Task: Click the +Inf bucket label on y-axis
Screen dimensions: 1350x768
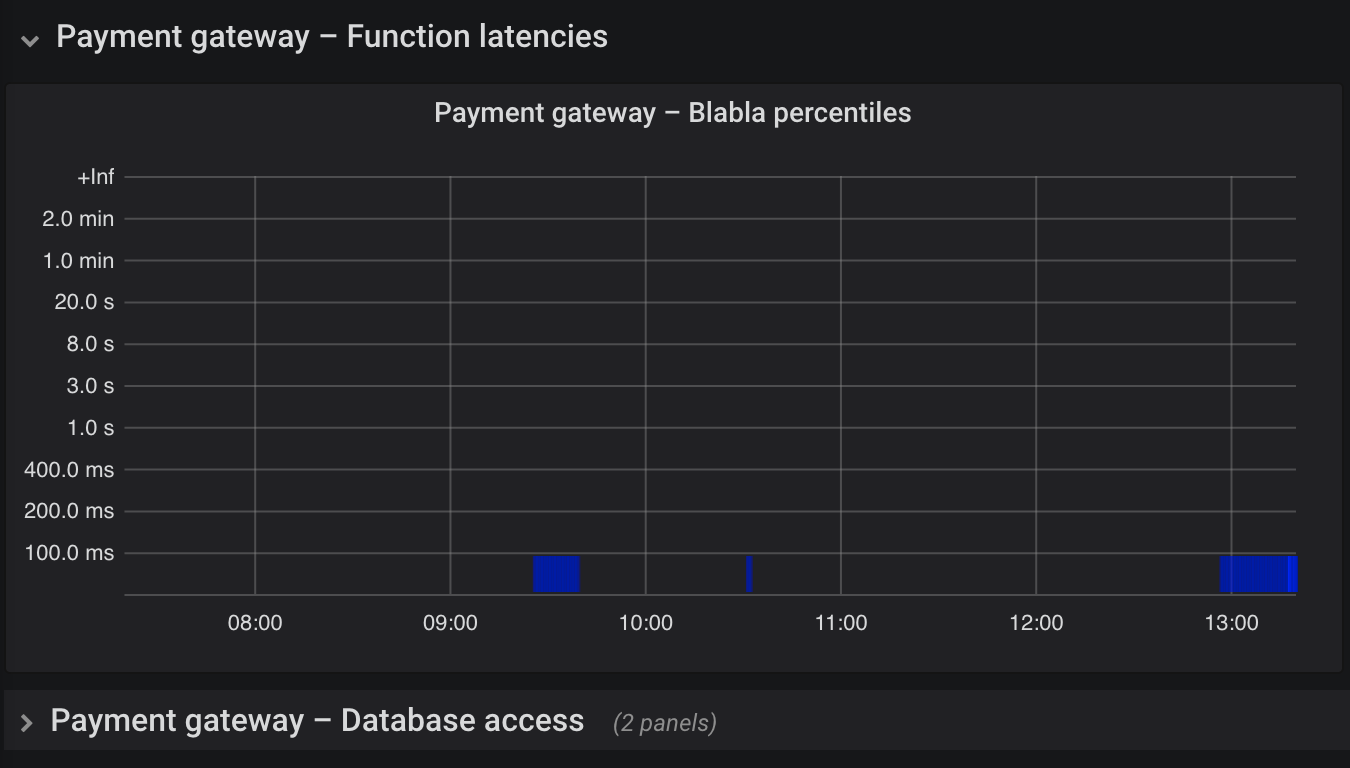Action: point(96,177)
